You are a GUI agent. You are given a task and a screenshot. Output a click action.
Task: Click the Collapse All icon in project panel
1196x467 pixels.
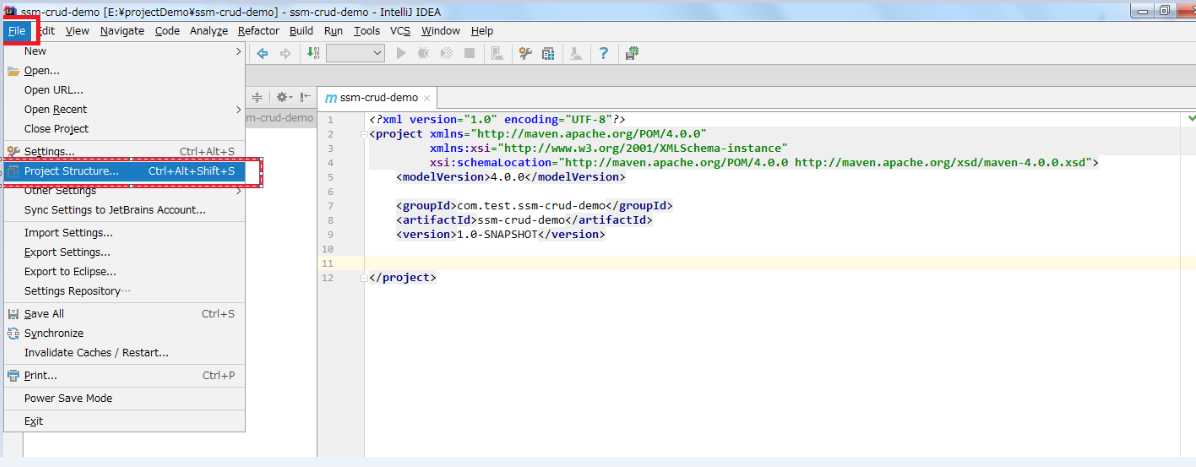[257, 97]
